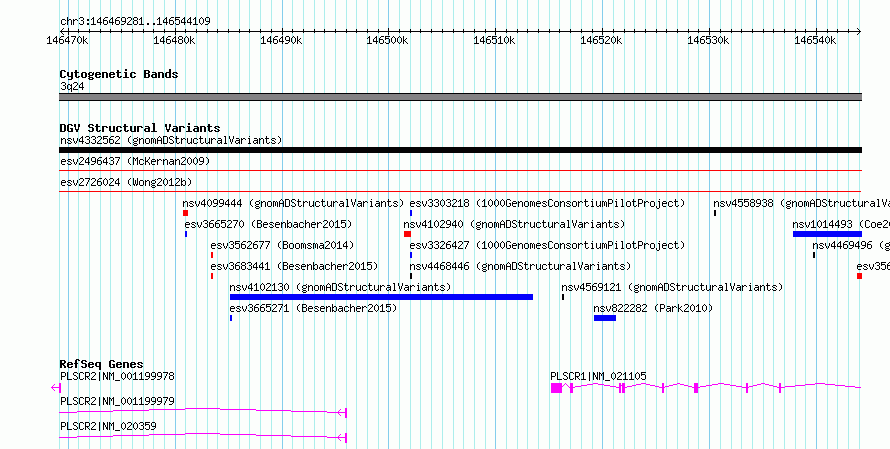The height and width of the screenshot is (449, 890).
Task: Click the nsv1014493 blue variant bar
Action: pos(827,234)
